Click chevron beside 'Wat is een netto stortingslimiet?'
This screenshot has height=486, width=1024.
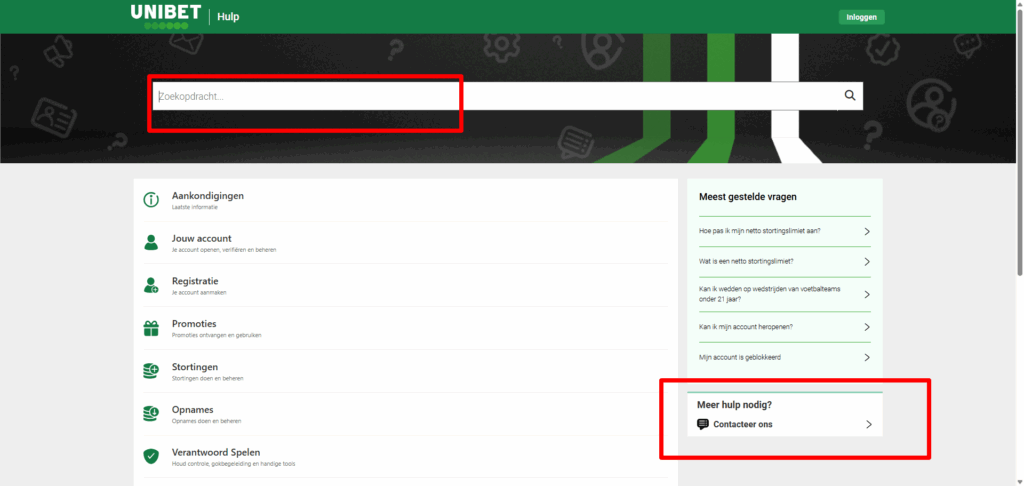(x=867, y=261)
